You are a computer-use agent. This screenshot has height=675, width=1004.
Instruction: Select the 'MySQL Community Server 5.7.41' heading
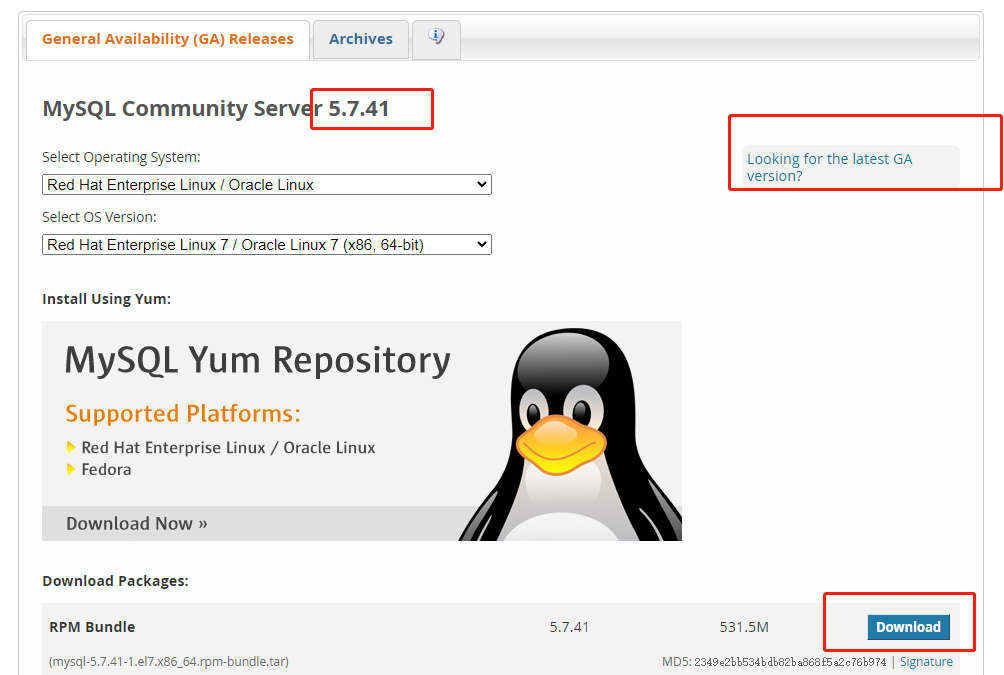pos(216,108)
